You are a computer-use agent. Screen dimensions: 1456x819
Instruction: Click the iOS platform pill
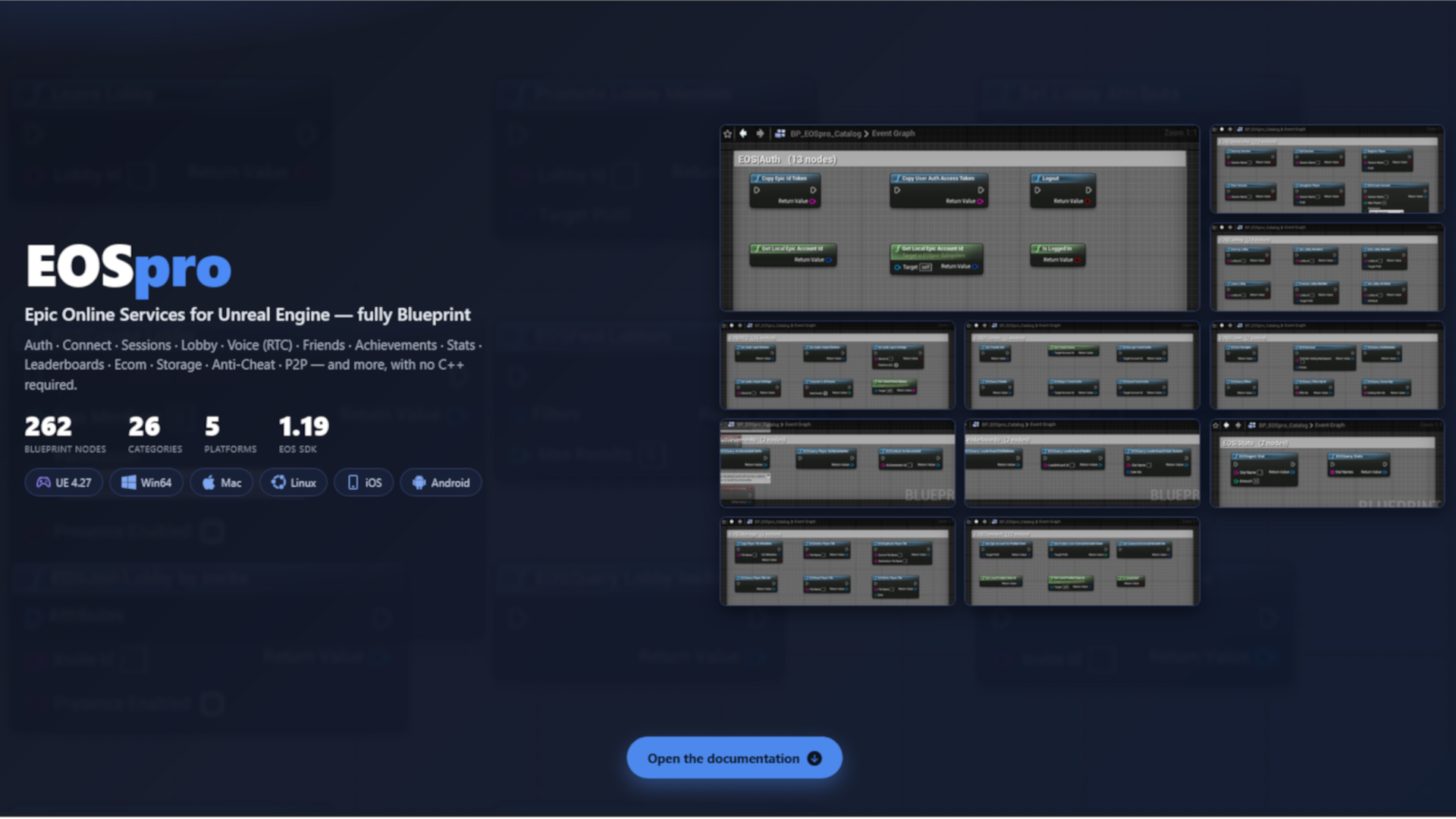364,482
